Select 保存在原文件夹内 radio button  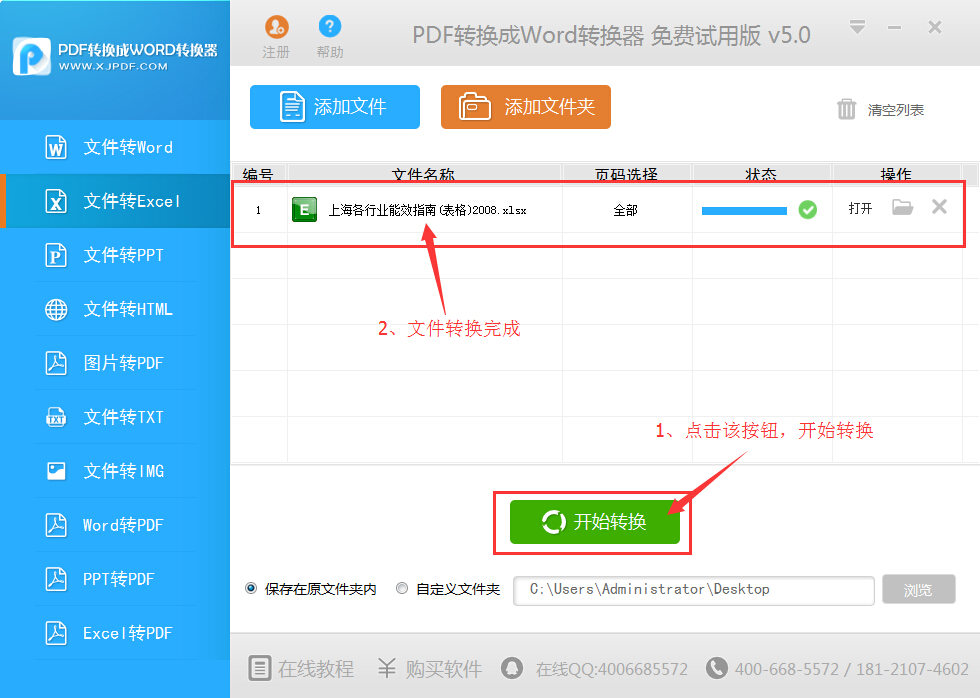point(251,589)
